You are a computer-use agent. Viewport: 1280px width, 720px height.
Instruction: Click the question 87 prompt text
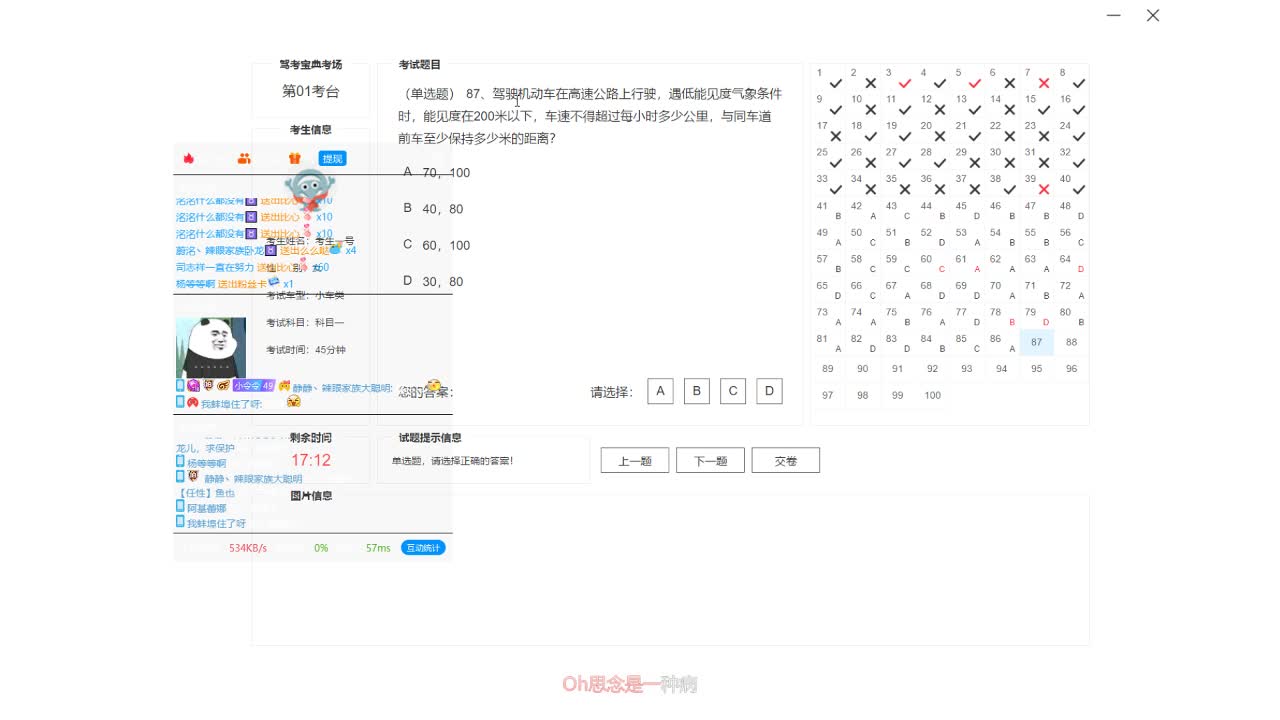(590, 116)
